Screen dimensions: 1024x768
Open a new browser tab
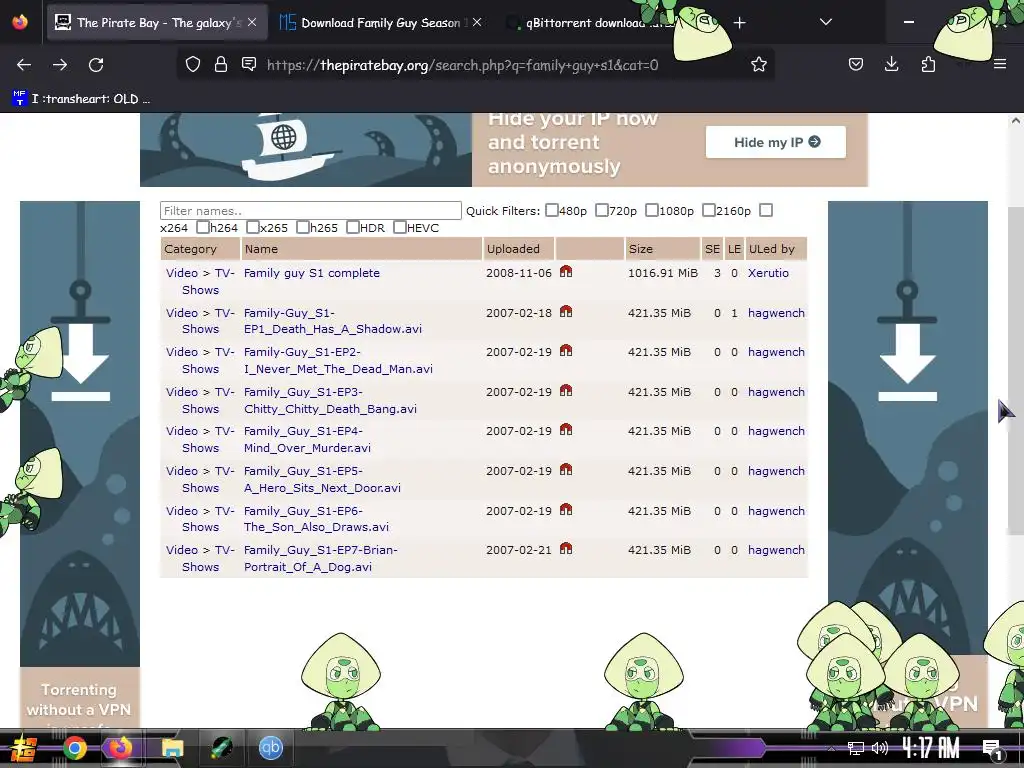(739, 23)
